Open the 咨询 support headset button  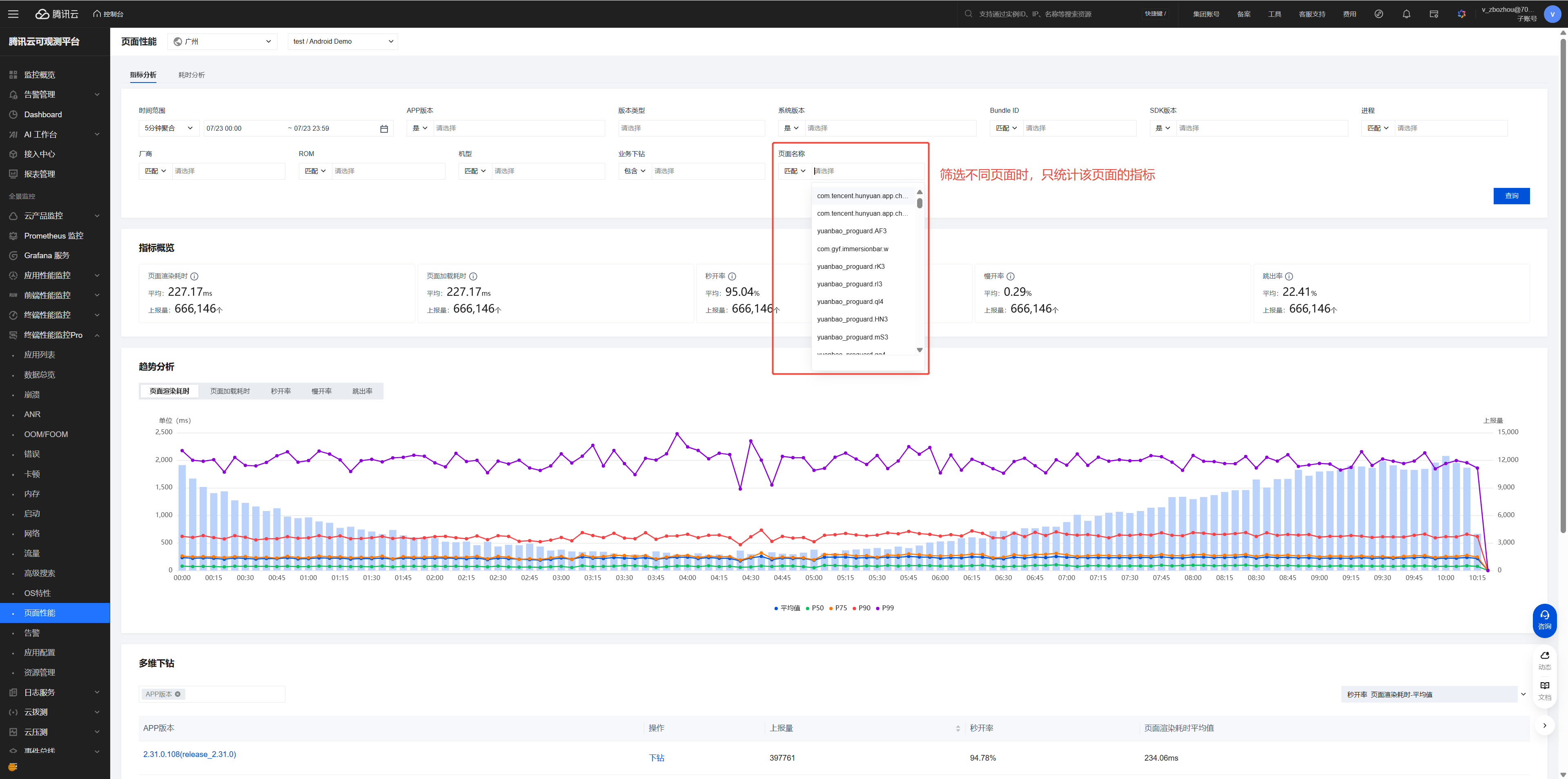tap(1544, 619)
